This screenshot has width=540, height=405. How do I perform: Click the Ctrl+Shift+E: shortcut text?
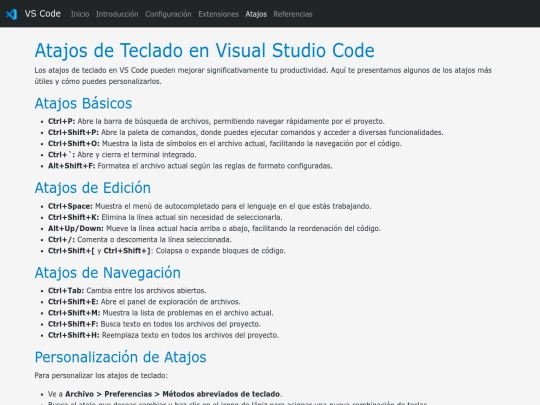click(73, 302)
